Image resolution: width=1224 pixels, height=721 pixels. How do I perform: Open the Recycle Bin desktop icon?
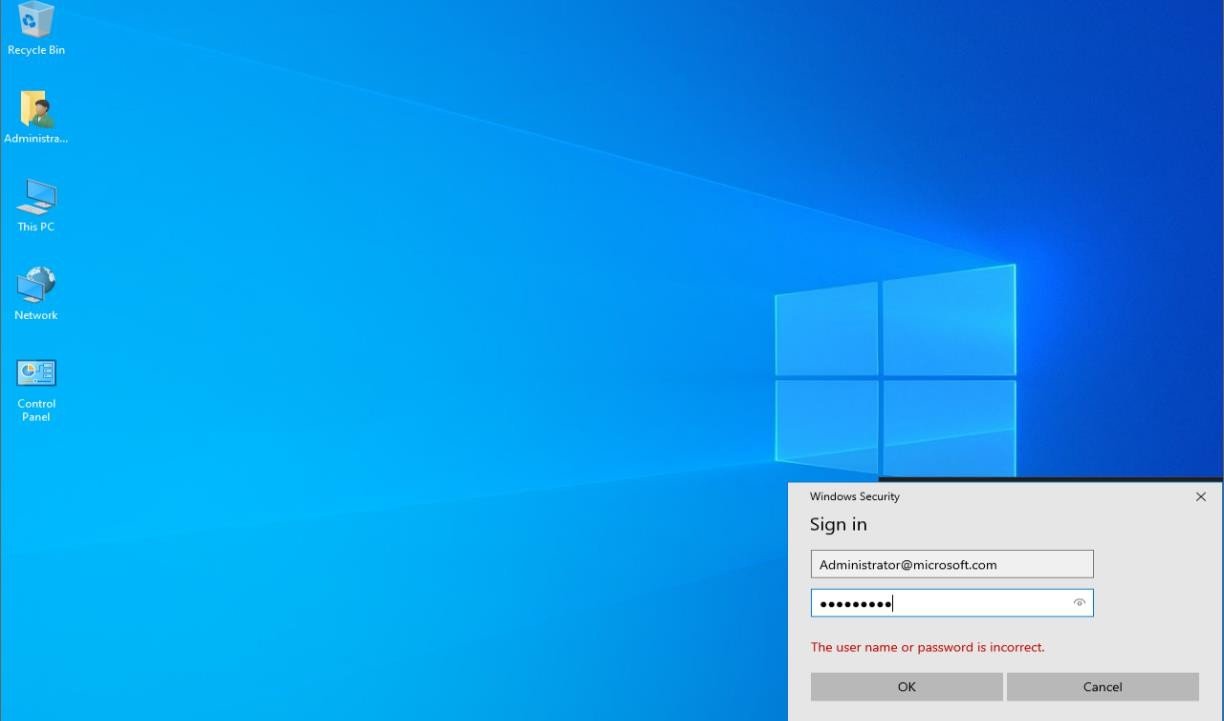[36, 28]
